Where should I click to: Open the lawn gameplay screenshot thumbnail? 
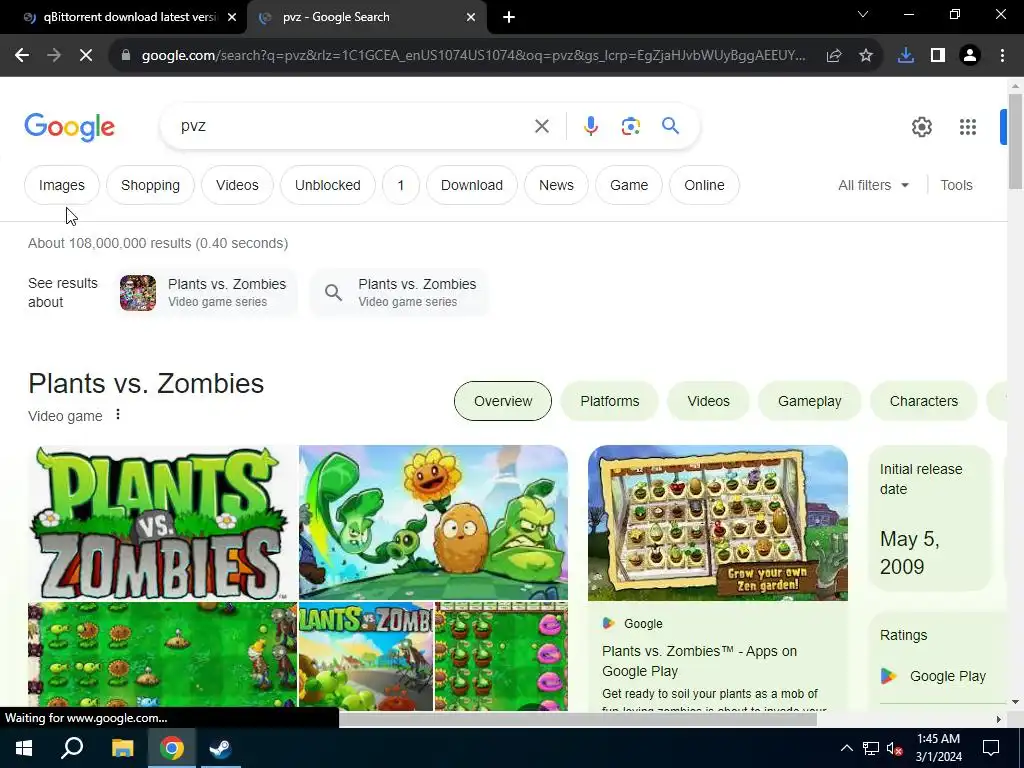coord(162,655)
